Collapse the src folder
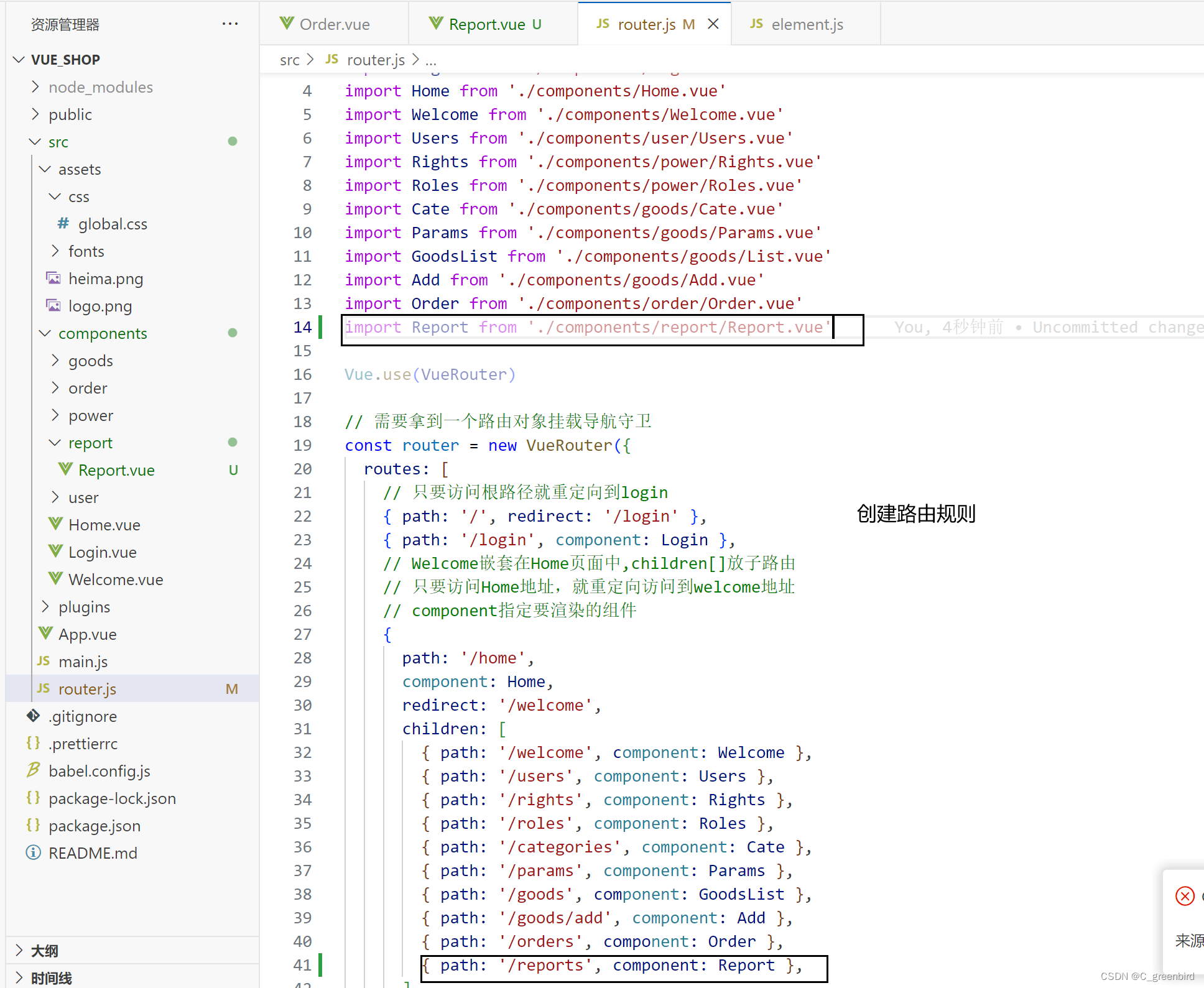Viewport: 1204px width, 988px height. click(x=35, y=141)
